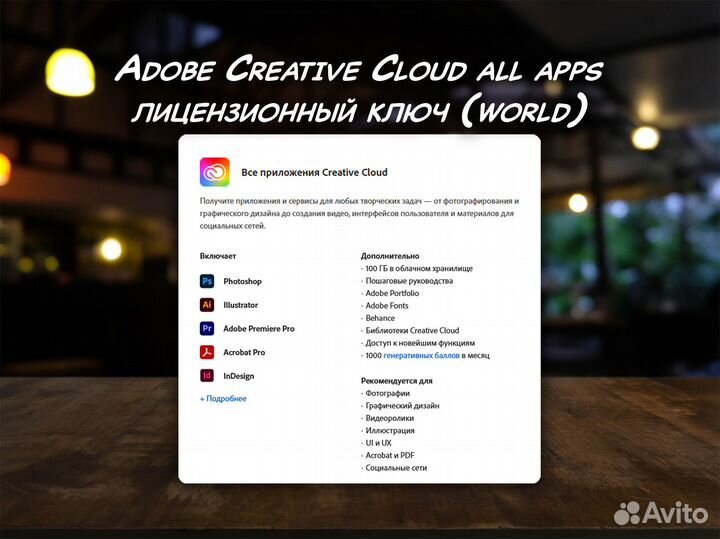Image resolution: width=720 pixels, height=539 pixels.
Task: Expand the '+ Подробнее' app list
Action: click(x=223, y=399)
